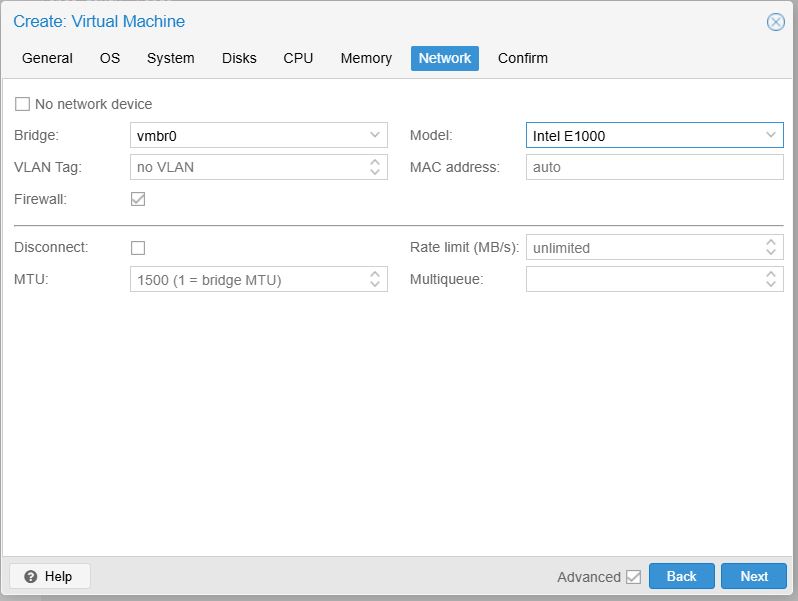Go to the Memory tab
The height and width of the screenshot is (601, 798).
[x=366, y=58]
